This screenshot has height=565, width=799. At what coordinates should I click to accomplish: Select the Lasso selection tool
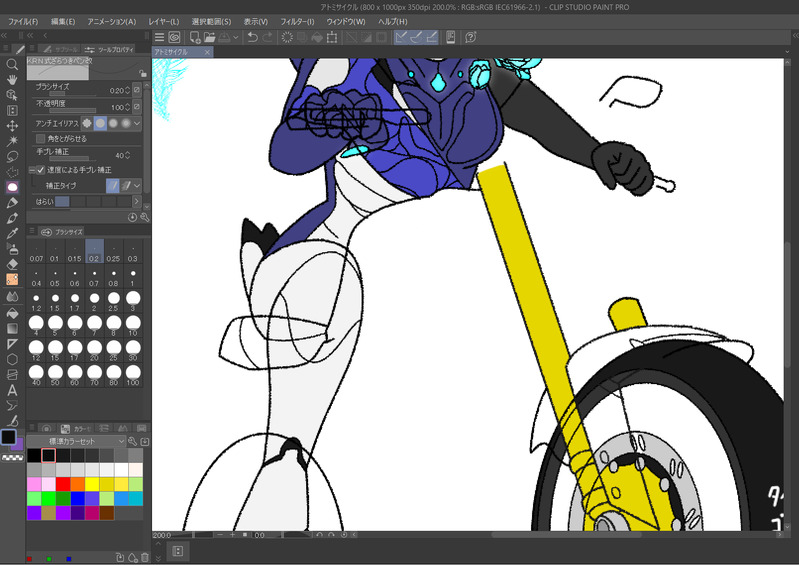tap(12, 156)
